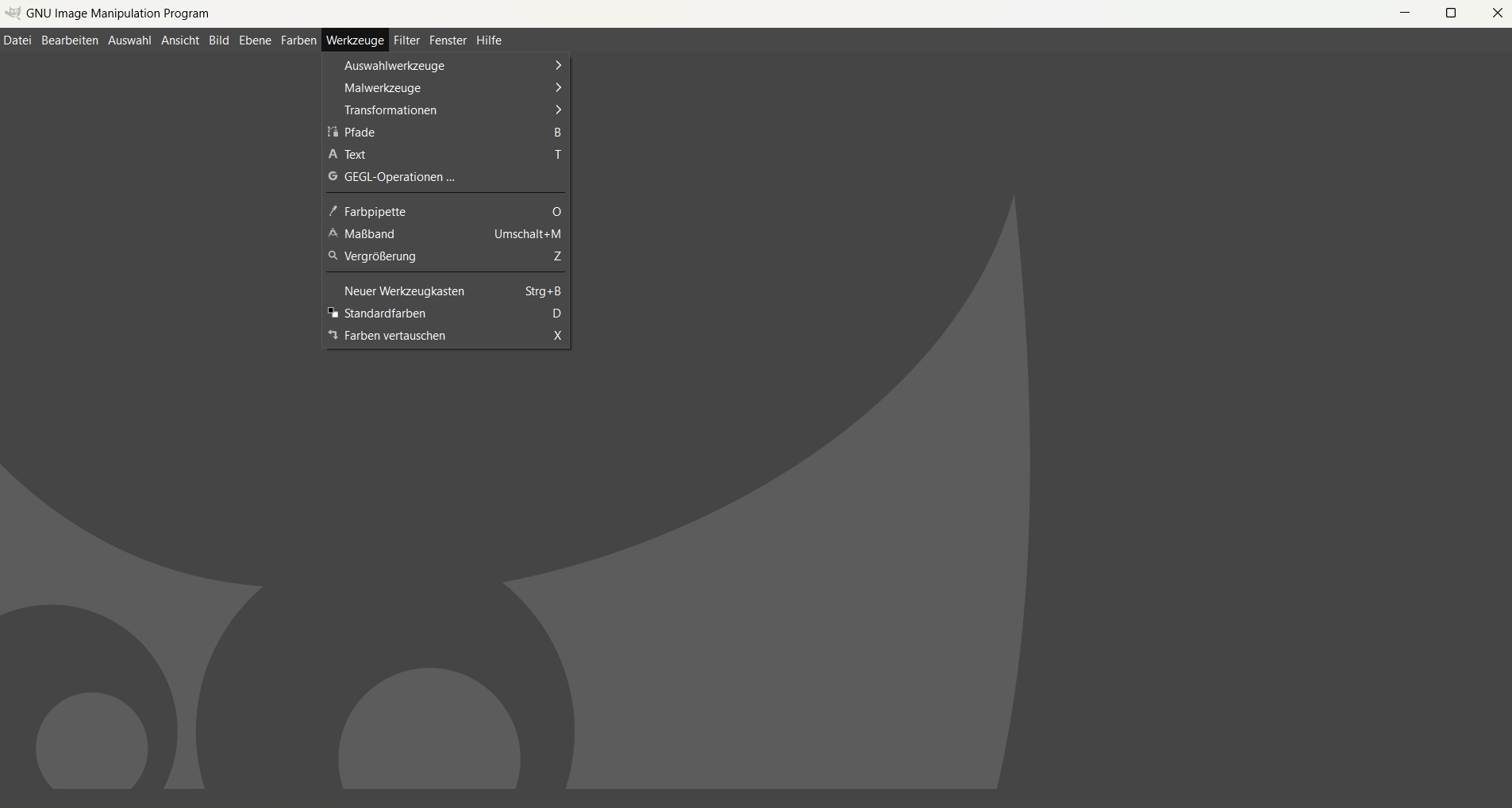Open the Farben menu
The image size is (1512, 808).
tap(298, 40)
